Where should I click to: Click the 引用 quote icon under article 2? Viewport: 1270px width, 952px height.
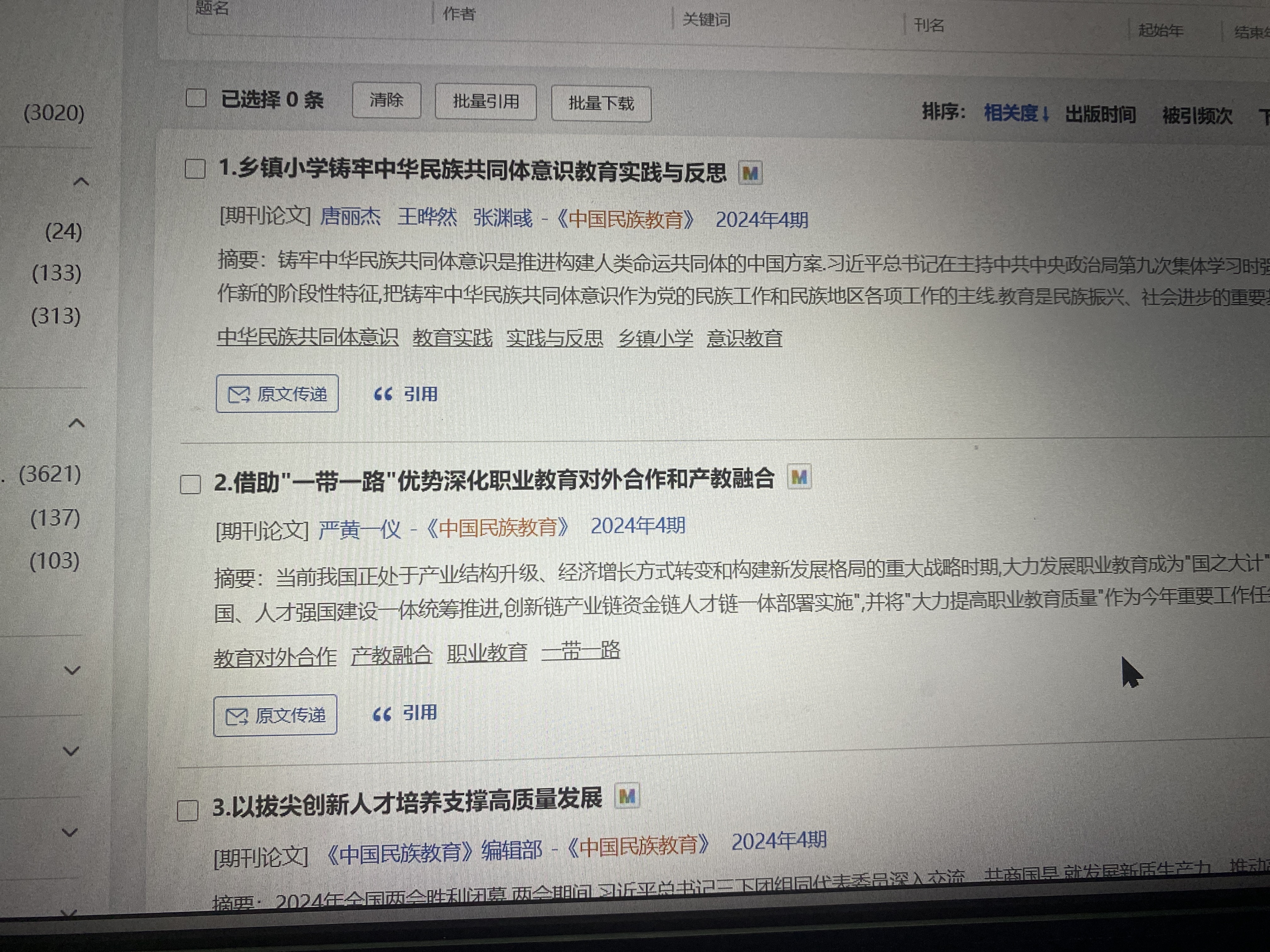[x=382, y=714]
